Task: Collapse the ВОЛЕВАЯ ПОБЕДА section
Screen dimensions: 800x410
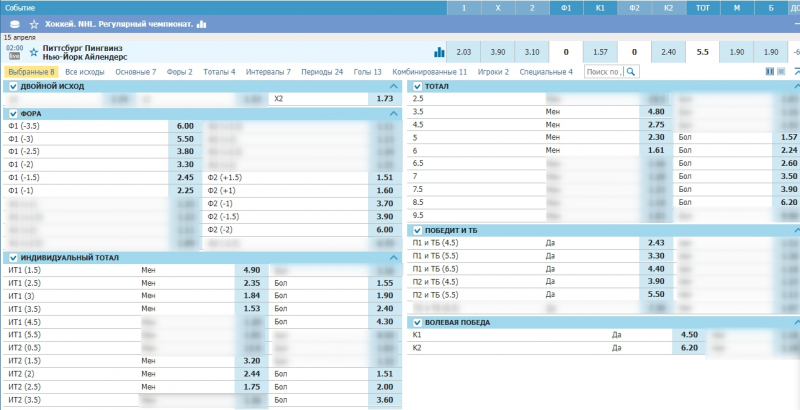Action: (797, 322)
